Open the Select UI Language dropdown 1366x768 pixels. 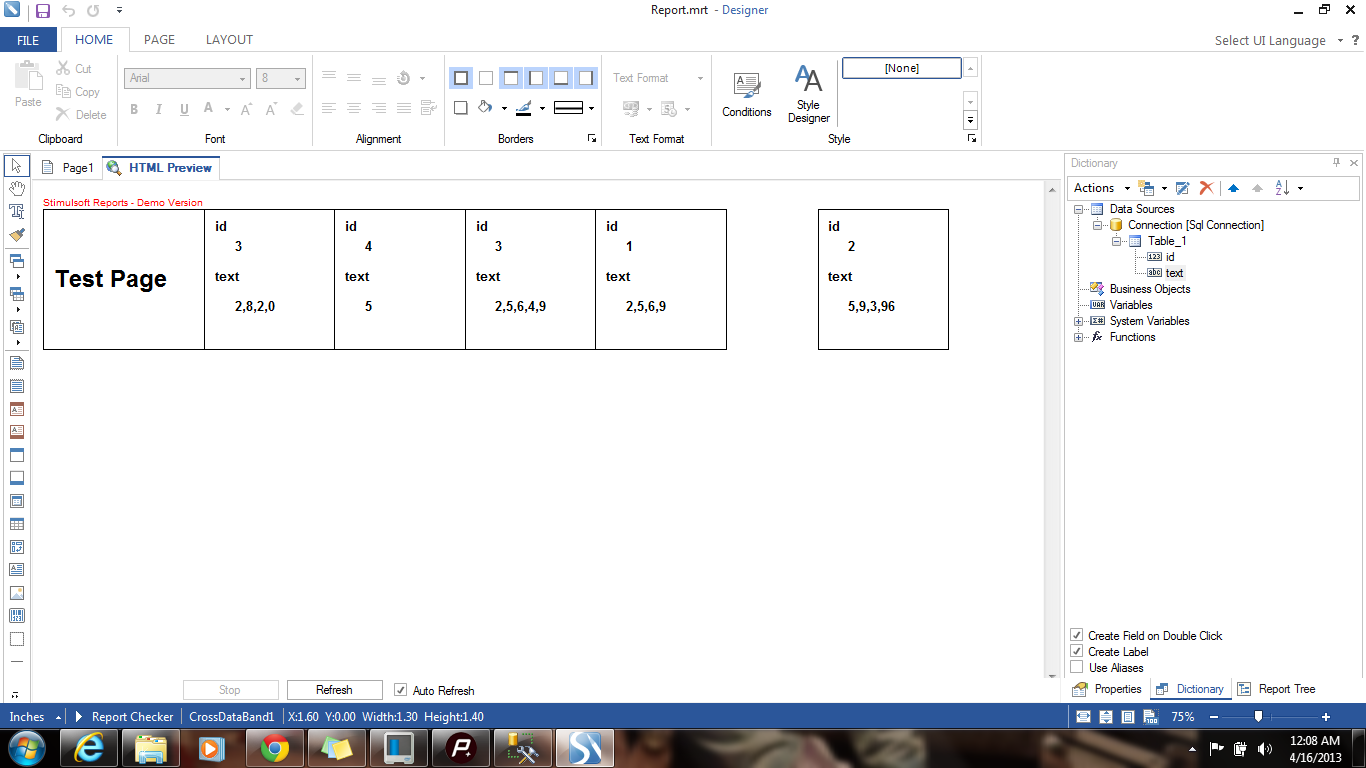coord(1278,40)
